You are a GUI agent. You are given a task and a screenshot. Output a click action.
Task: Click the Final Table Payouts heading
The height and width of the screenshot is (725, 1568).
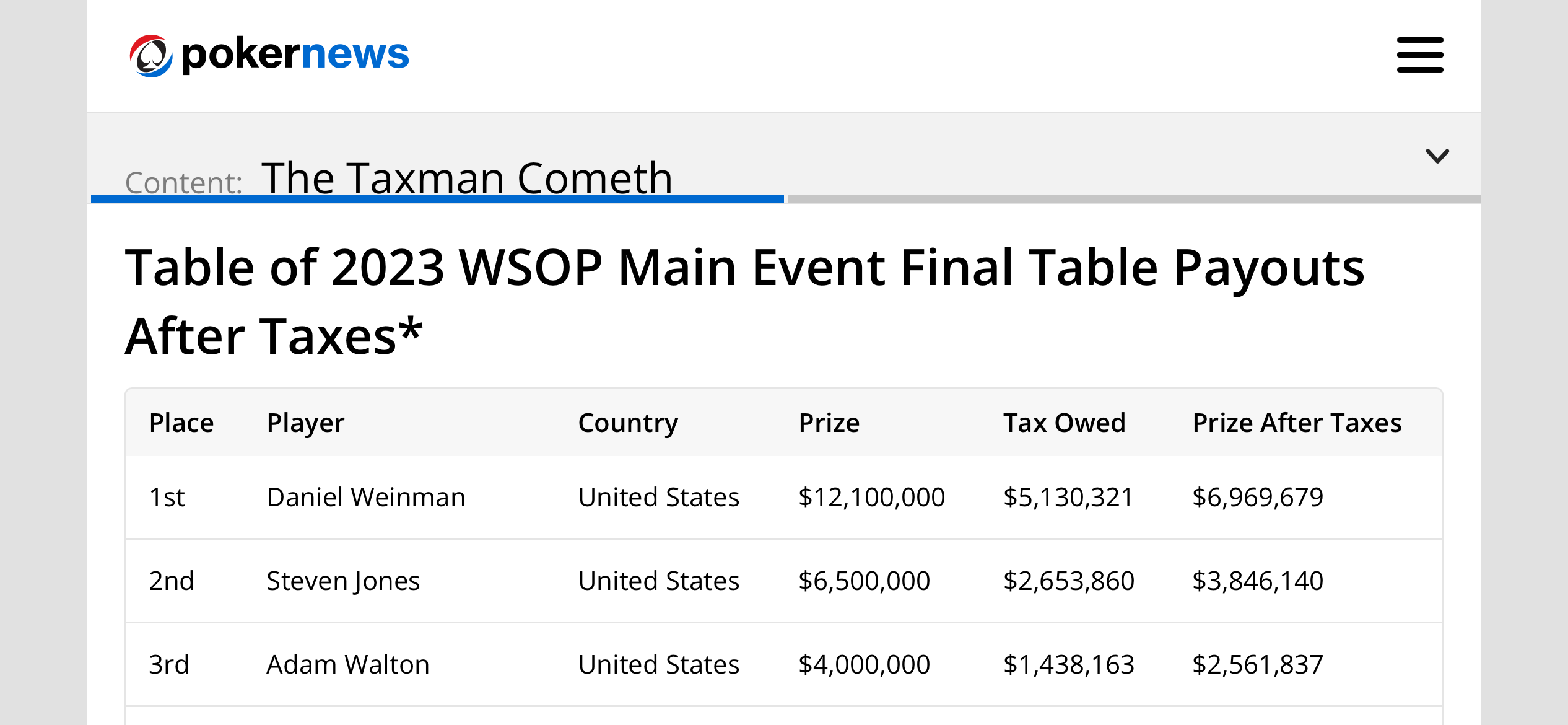744,301
